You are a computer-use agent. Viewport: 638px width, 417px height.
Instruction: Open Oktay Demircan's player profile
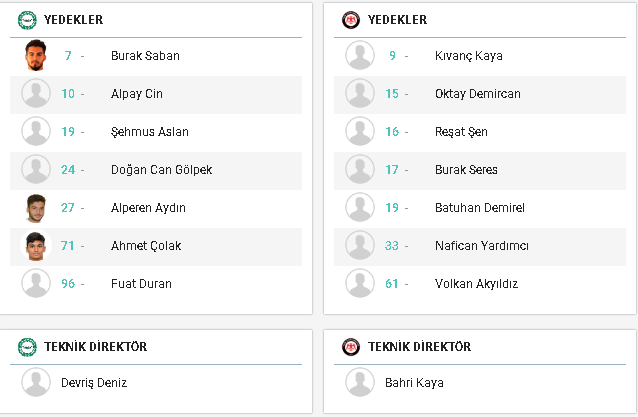tap(478, 94)
